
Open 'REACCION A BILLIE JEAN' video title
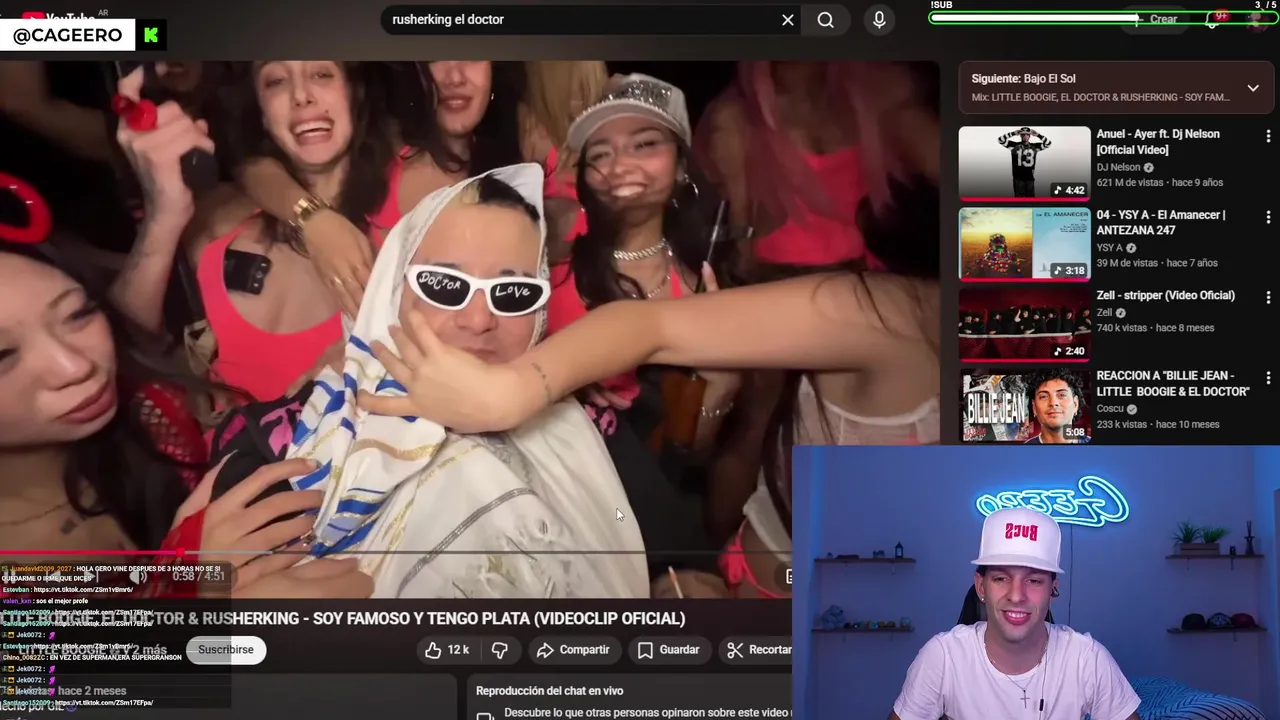(1173, 384)
